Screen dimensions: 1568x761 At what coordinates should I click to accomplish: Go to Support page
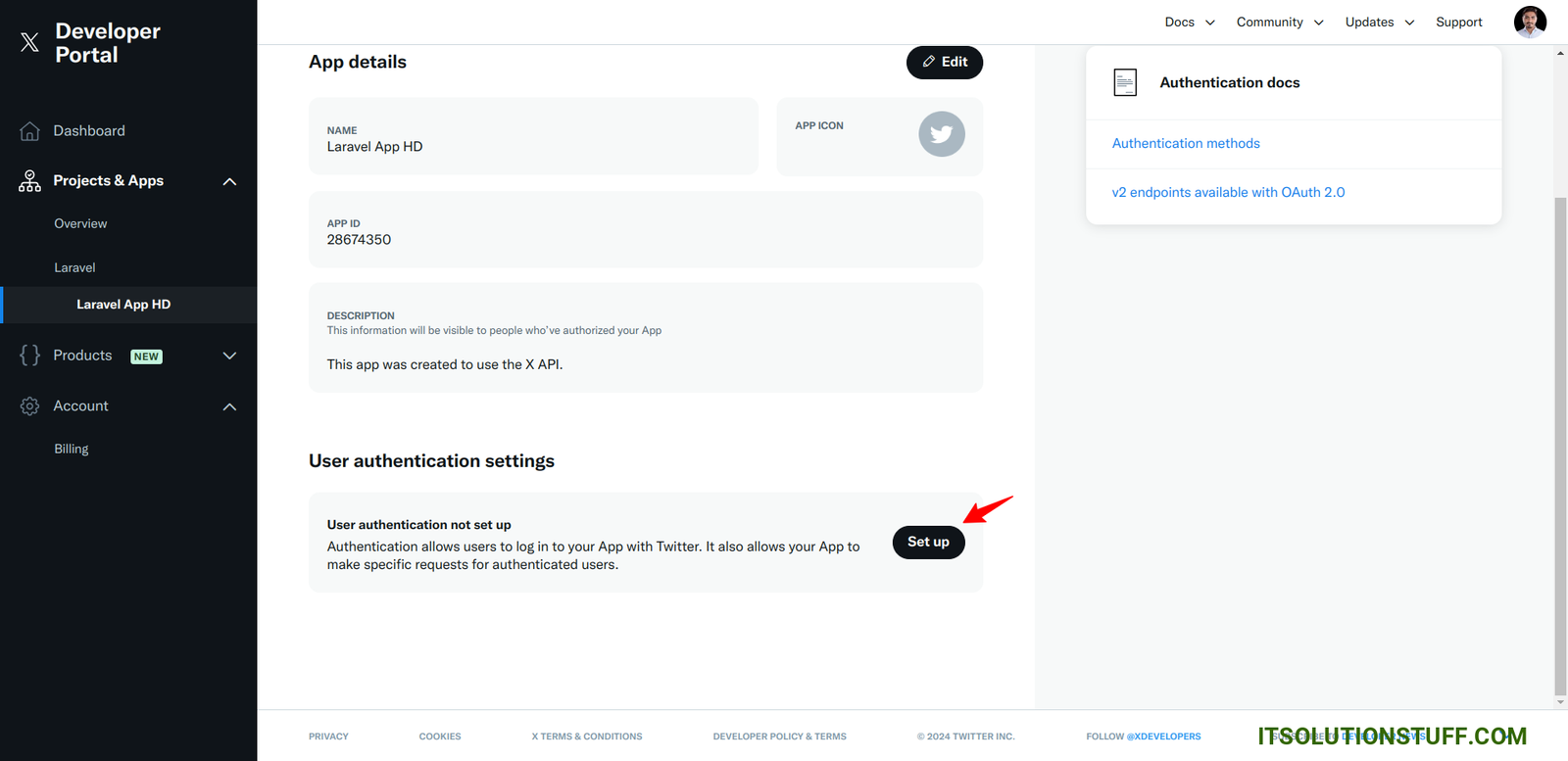(1458, 23)
